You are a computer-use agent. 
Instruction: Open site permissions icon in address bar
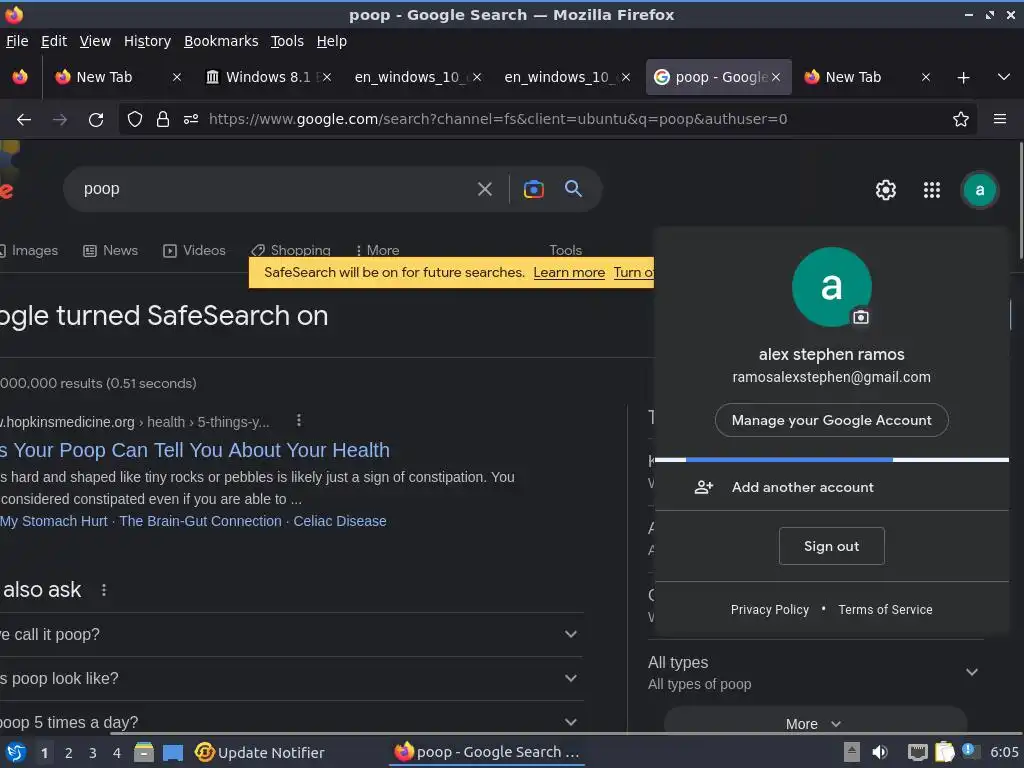[x=191, y=119]
